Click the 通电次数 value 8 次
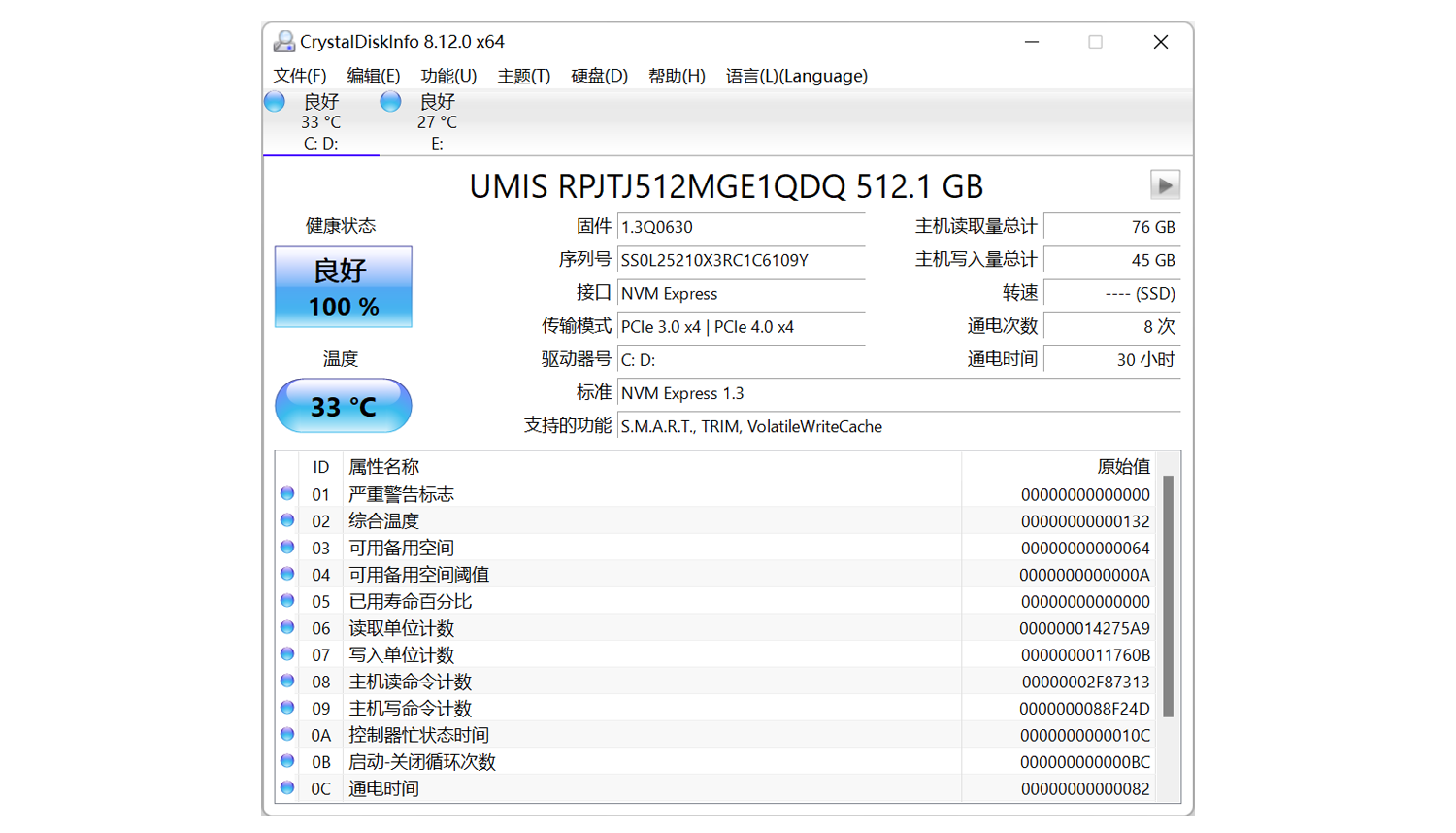Screen dimensions: 1456x833 pos(1112,327)
